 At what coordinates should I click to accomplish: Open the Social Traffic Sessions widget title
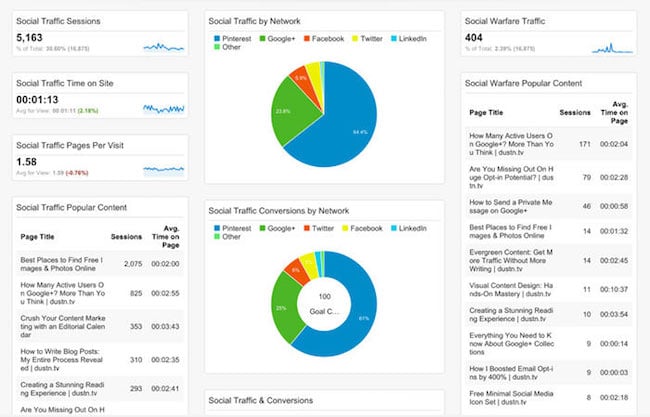(x=58, y=21)
